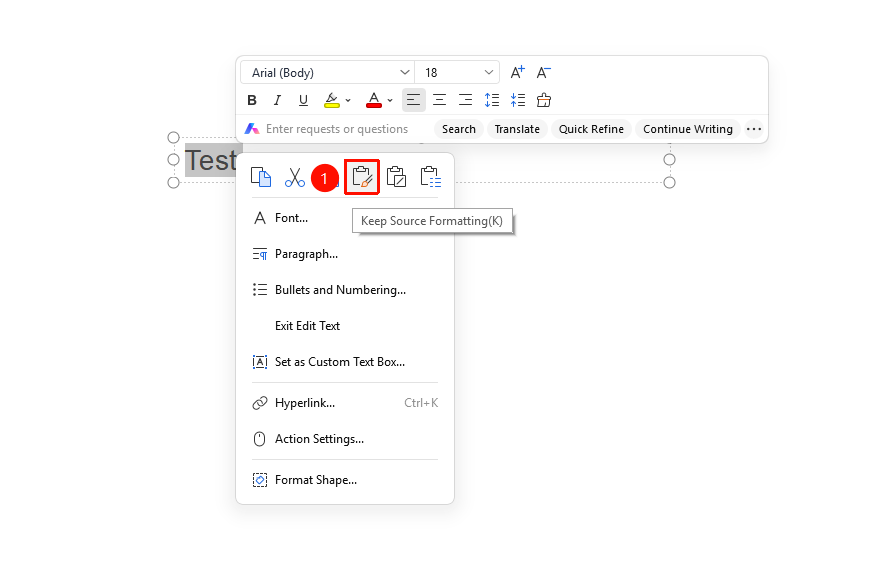Align text left

[x=413, y=100]
